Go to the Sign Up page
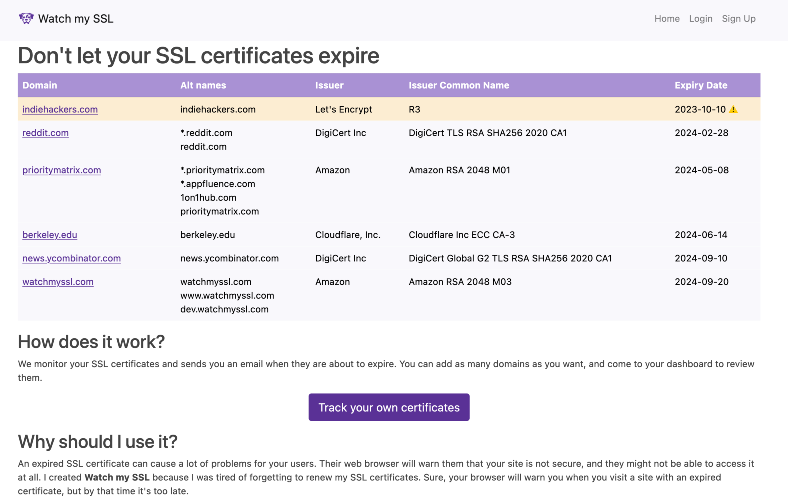Screen dimensions: 788x500 (x=739, y=19)
